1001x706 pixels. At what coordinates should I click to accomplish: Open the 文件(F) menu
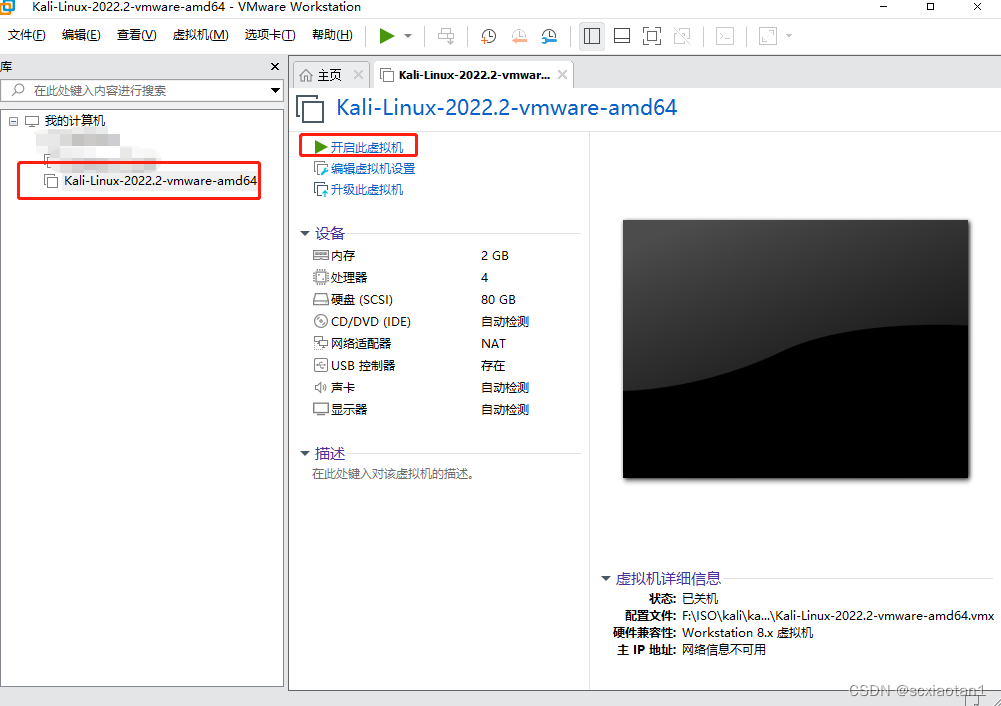[x=27, y=35]
